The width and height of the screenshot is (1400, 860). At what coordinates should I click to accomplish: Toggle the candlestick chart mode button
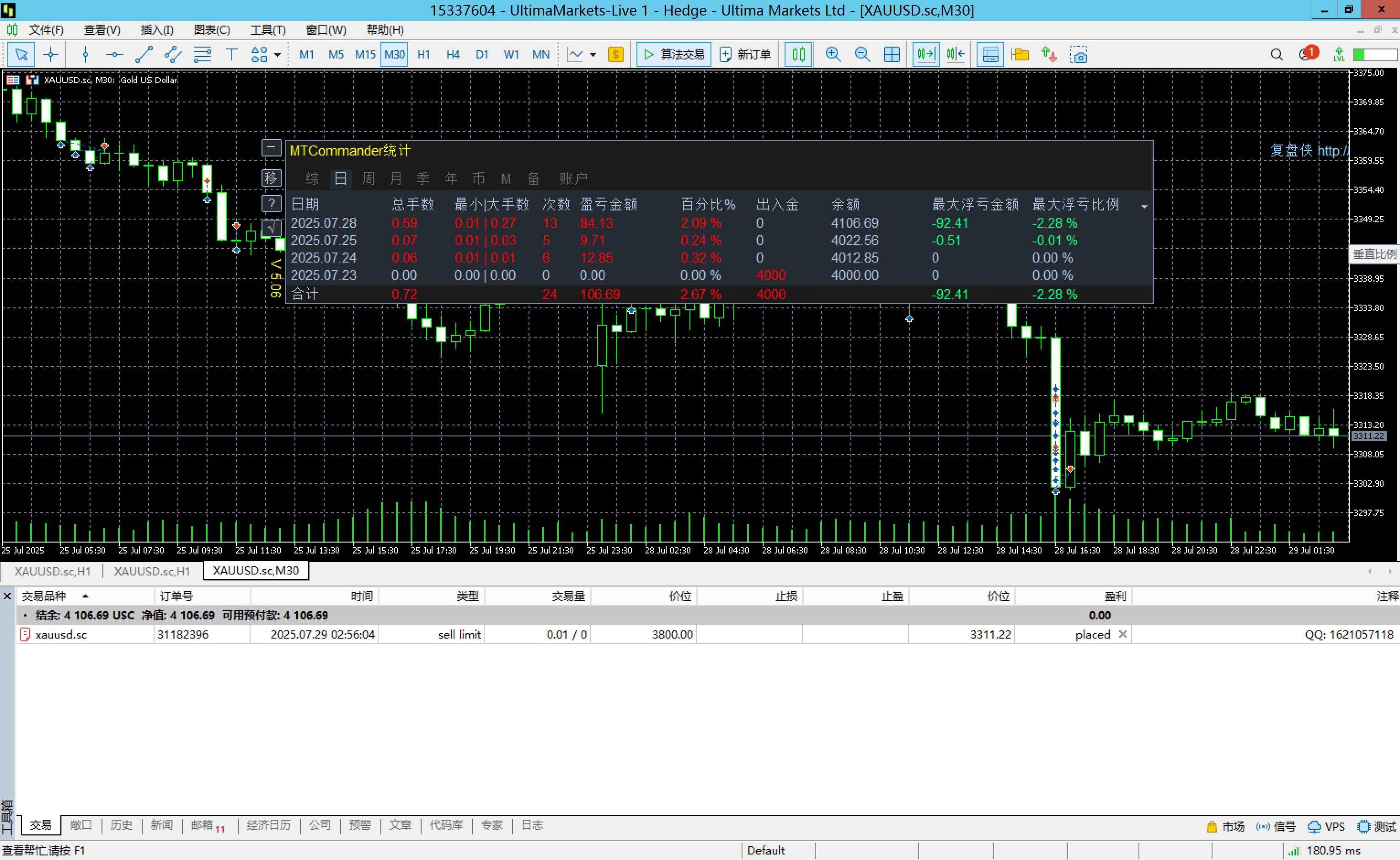coord(799,54)
